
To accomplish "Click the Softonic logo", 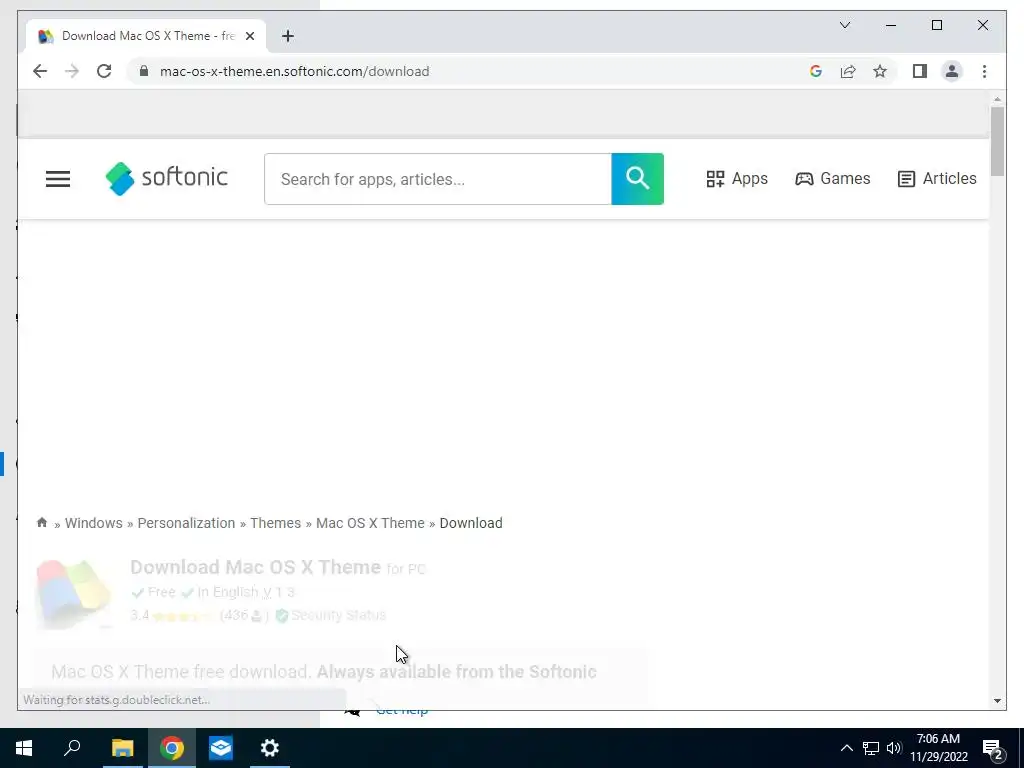I will point(167,178).
